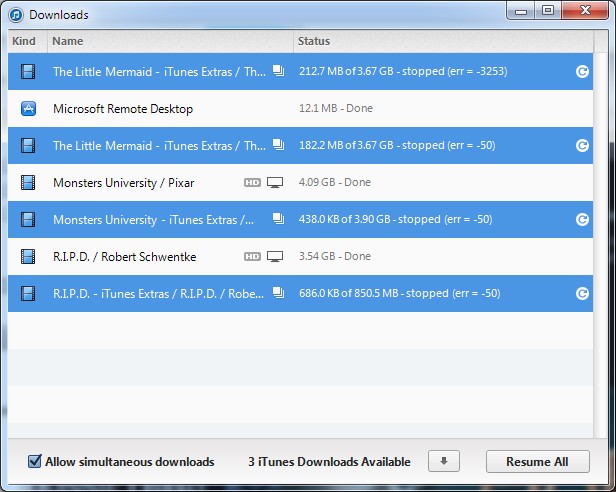
Task: Click HD badge on R.I.P.D. / Robert Schwentke
Action: pos(252,256)
